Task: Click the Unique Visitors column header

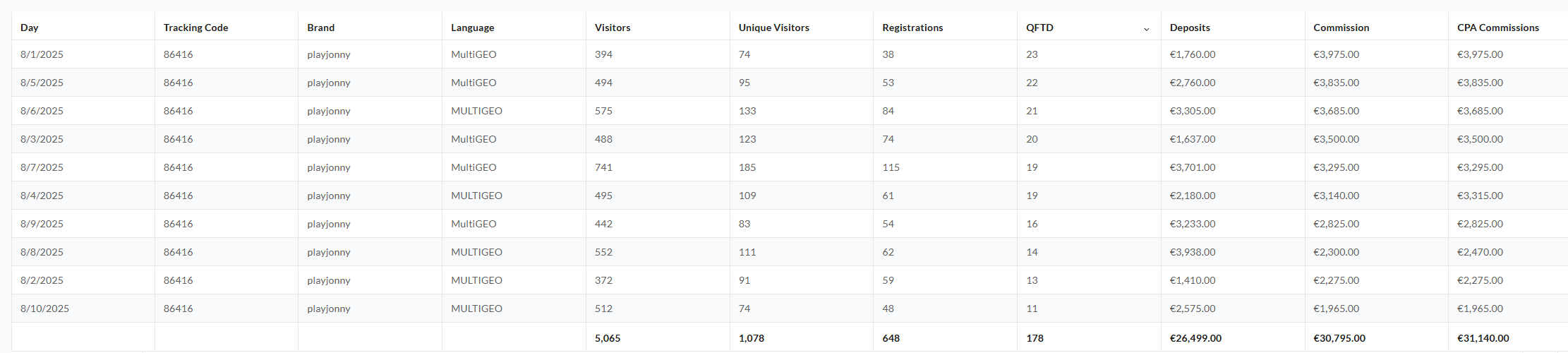Action: pyautogui.click(x=773, y=28)
